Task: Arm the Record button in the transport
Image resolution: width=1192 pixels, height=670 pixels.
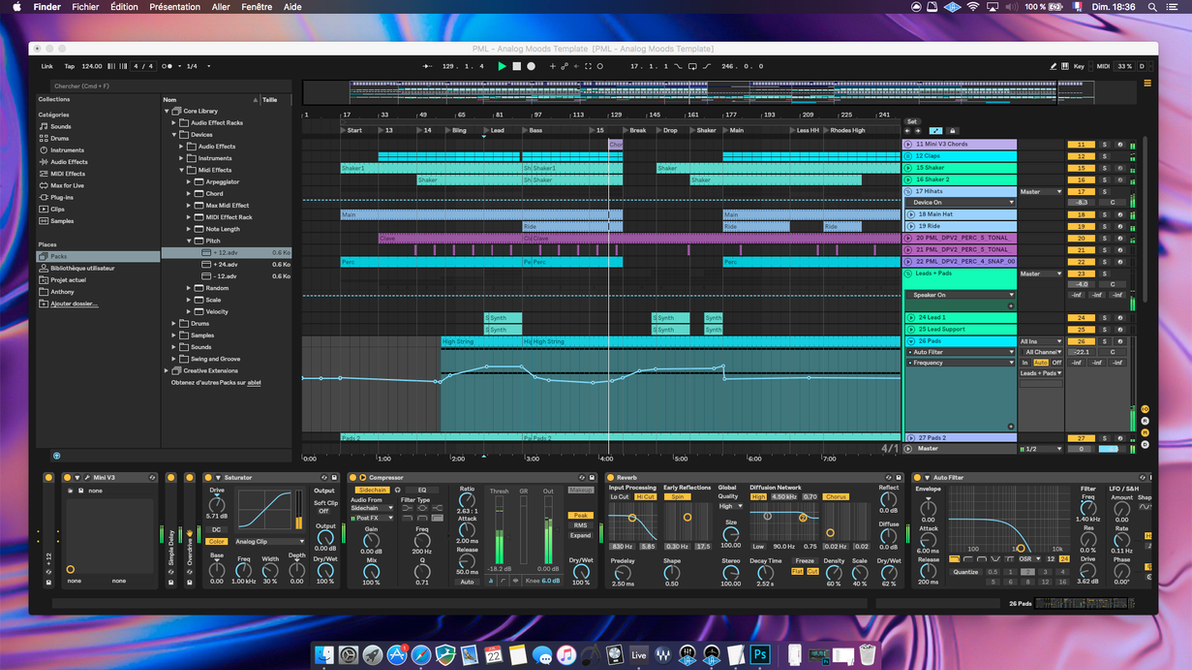Action: pos(530,66)
